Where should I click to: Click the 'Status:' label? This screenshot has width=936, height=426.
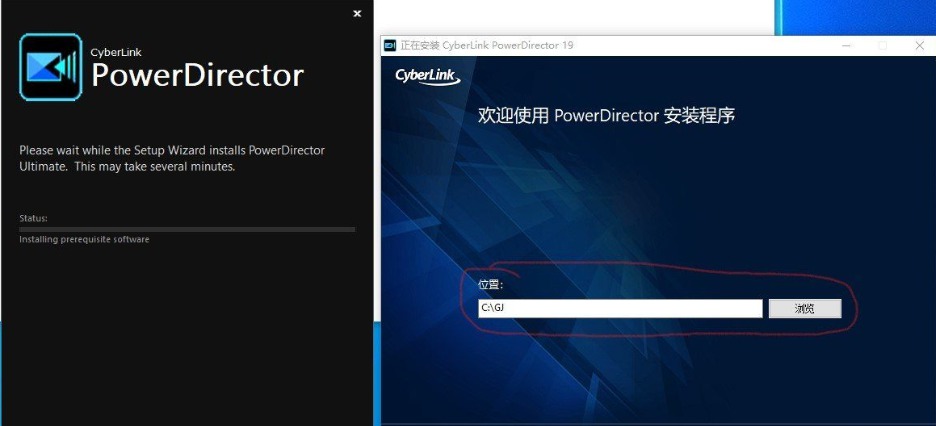(x=33, y=218)
